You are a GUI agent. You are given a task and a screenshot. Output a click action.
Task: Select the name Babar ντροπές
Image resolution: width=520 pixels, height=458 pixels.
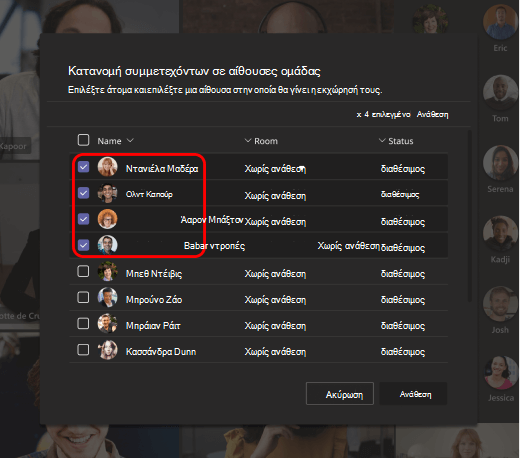tap(214, 246)
